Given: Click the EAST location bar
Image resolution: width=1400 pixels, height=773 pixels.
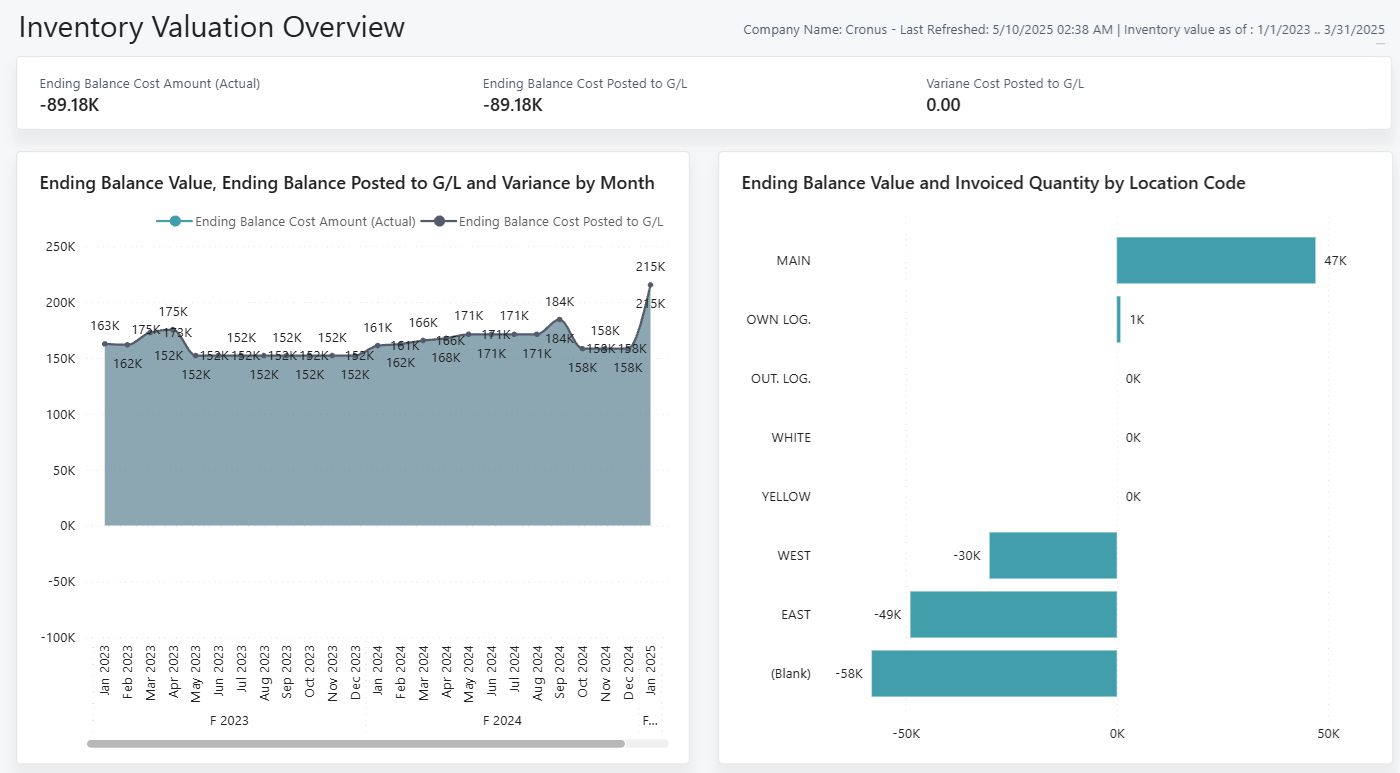Looking at the screenshot, I should point(1012,614).
